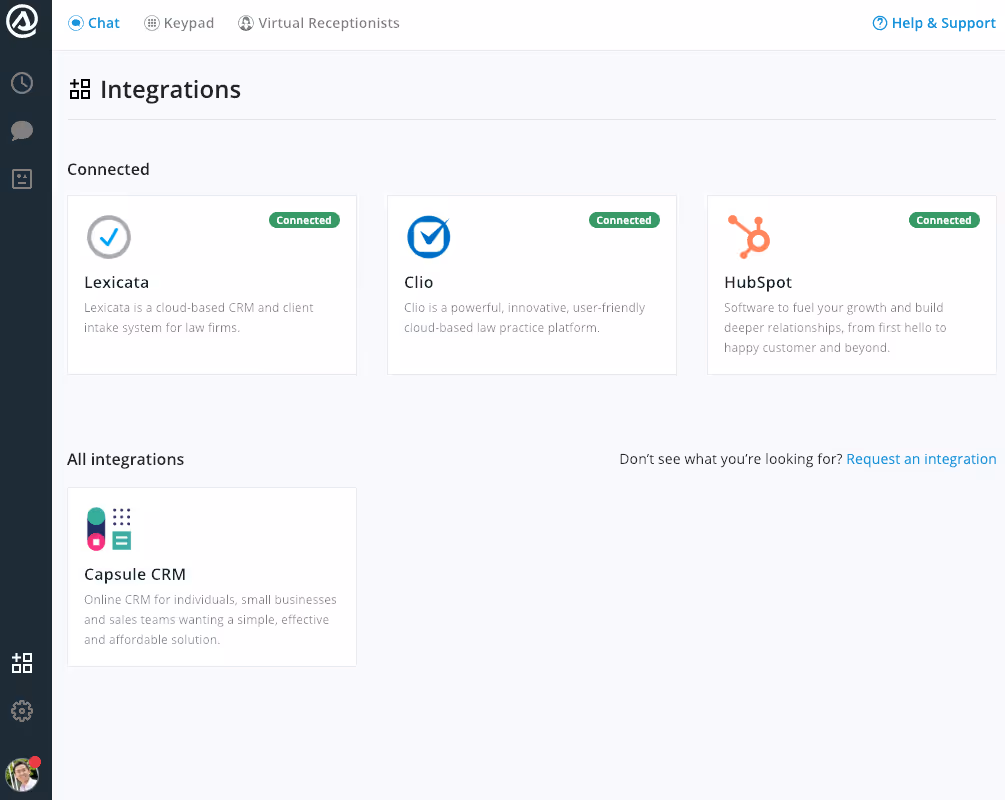Click the Capsule CRM description text
Image resolution: width=1005 pixels, height=800 pixels.
click(210, 619)
